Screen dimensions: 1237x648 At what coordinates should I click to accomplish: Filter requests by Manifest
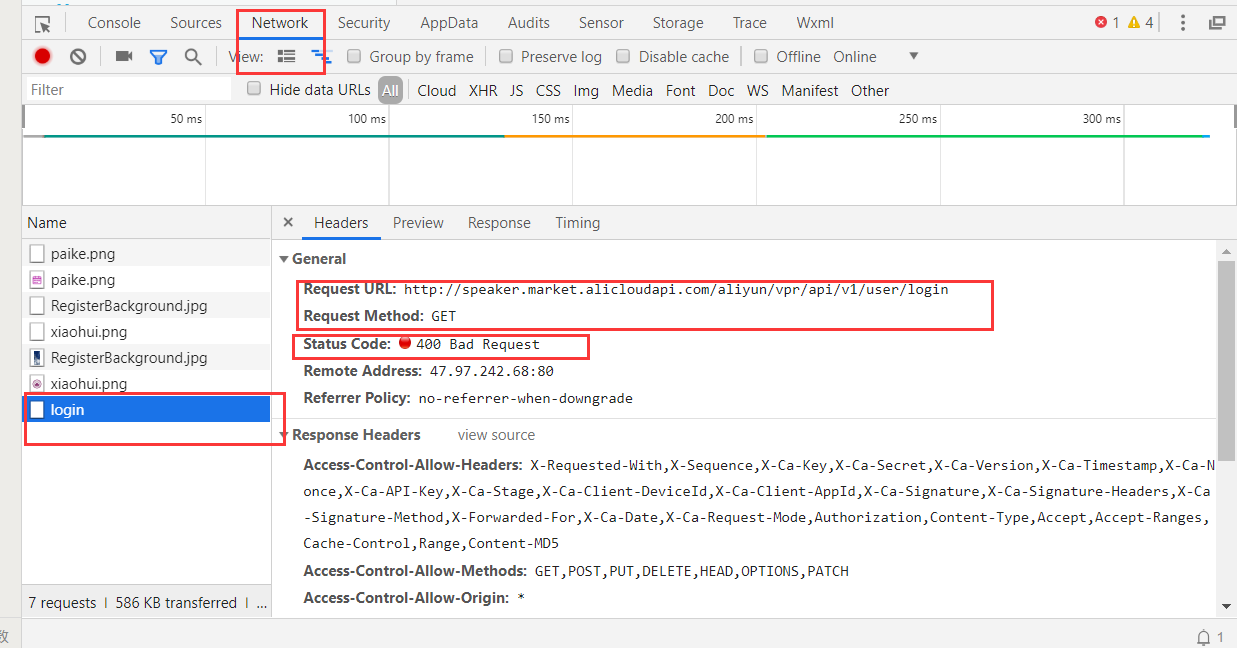(810, 90)
